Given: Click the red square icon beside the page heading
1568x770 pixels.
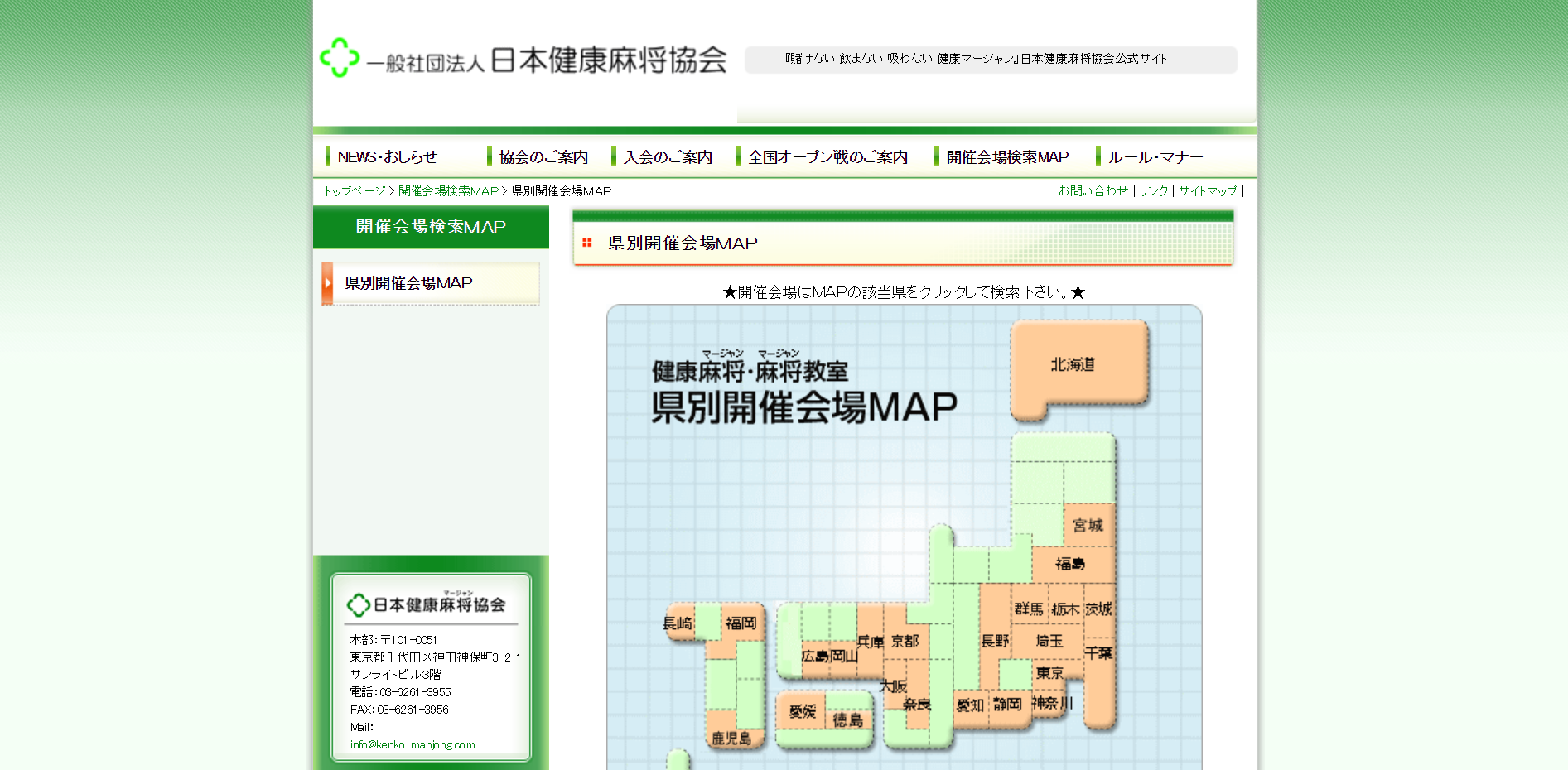Looking at the screenshot, I should coord(587,243).
